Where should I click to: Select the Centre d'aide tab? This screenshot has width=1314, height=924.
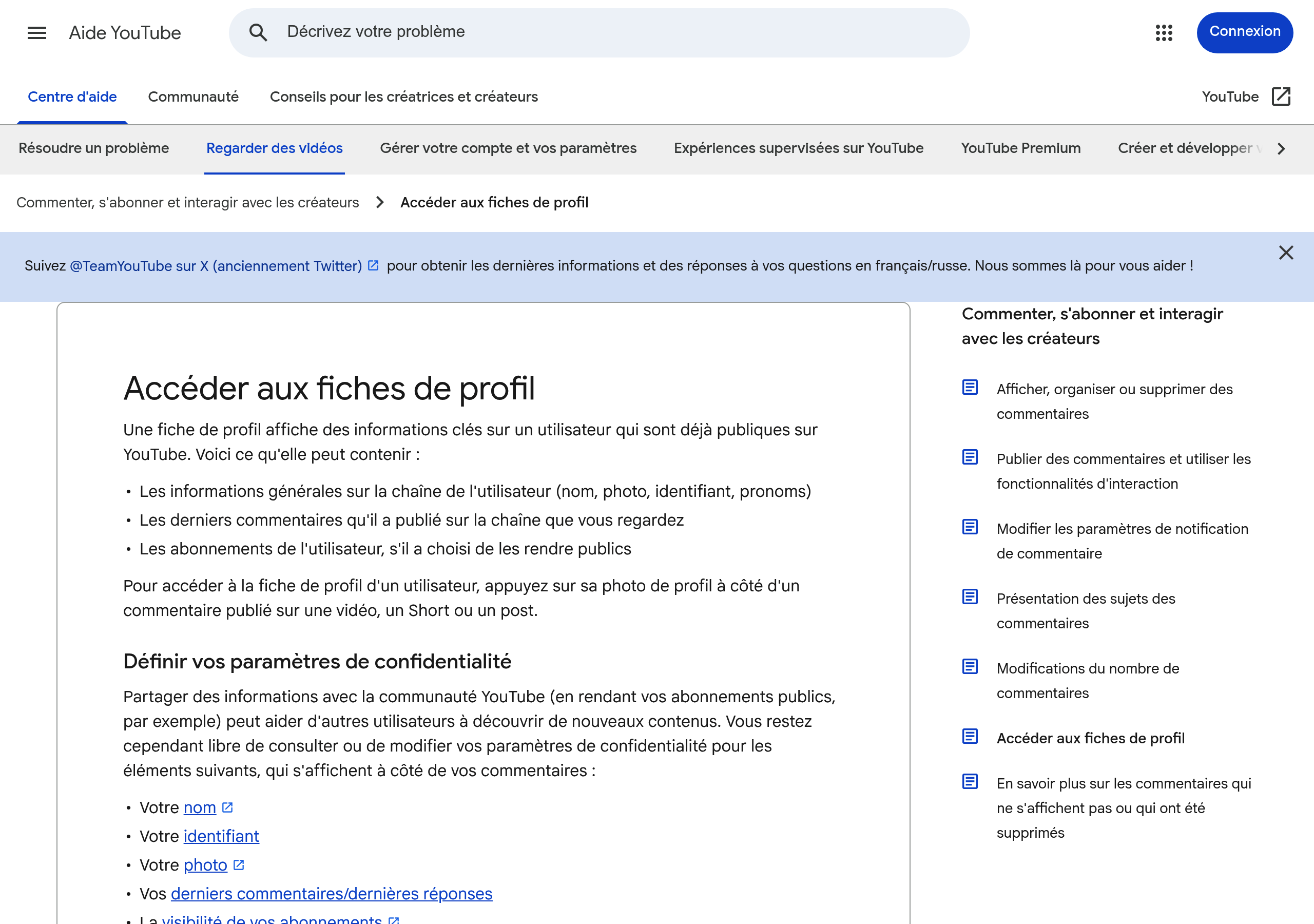[72, 97]
